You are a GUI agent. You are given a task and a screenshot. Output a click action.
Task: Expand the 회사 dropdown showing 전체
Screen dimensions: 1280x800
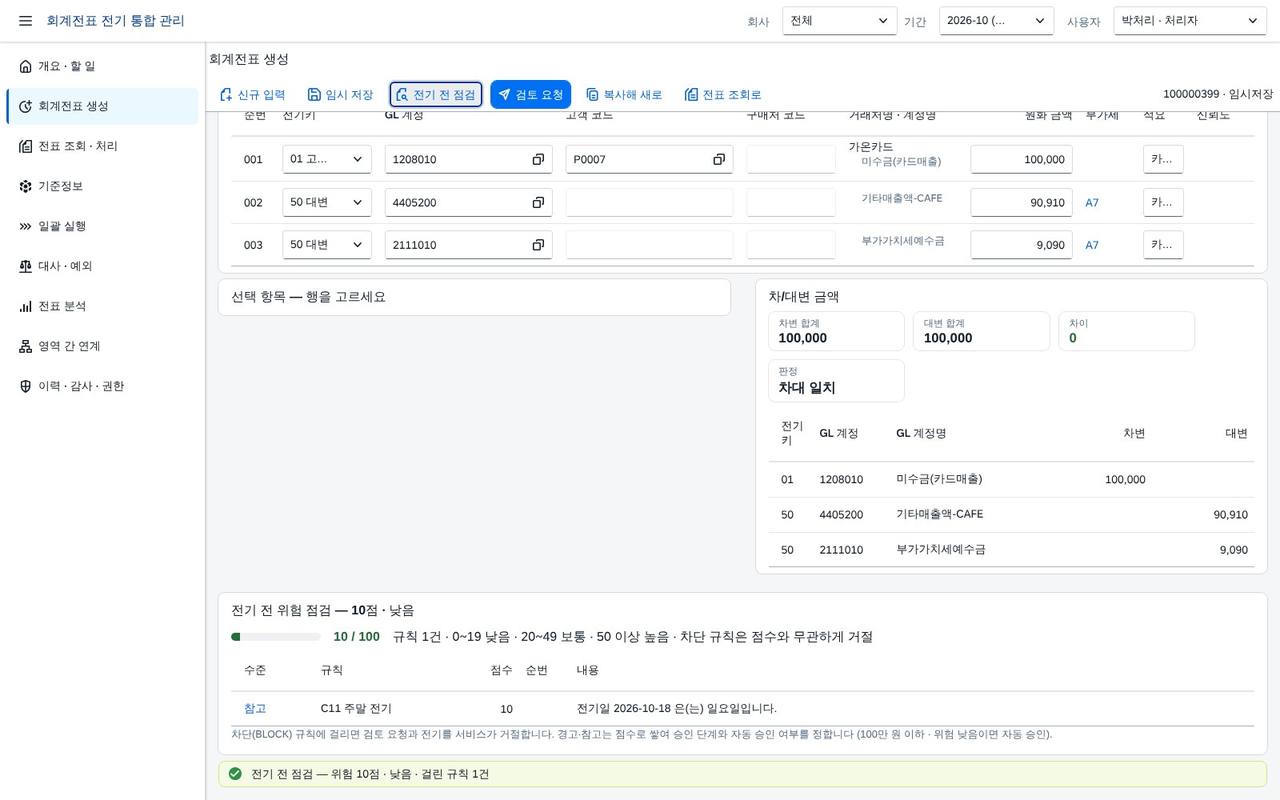(x=840, y=21)
